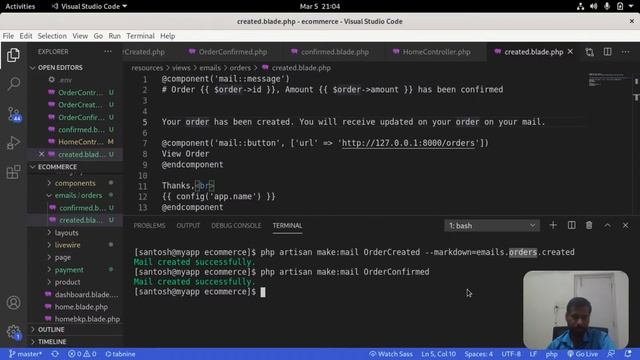Click Ln 5, Col 10 cursor position
The height and width of the screenshot is (360, 640).
(x=438, y=354)
